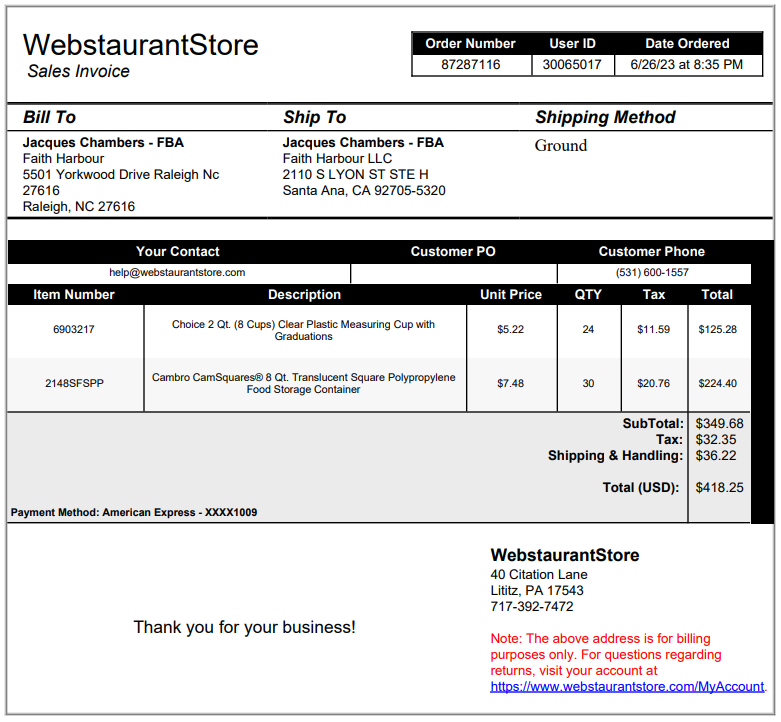Click the Total (USD): label

tap(641, 487)
